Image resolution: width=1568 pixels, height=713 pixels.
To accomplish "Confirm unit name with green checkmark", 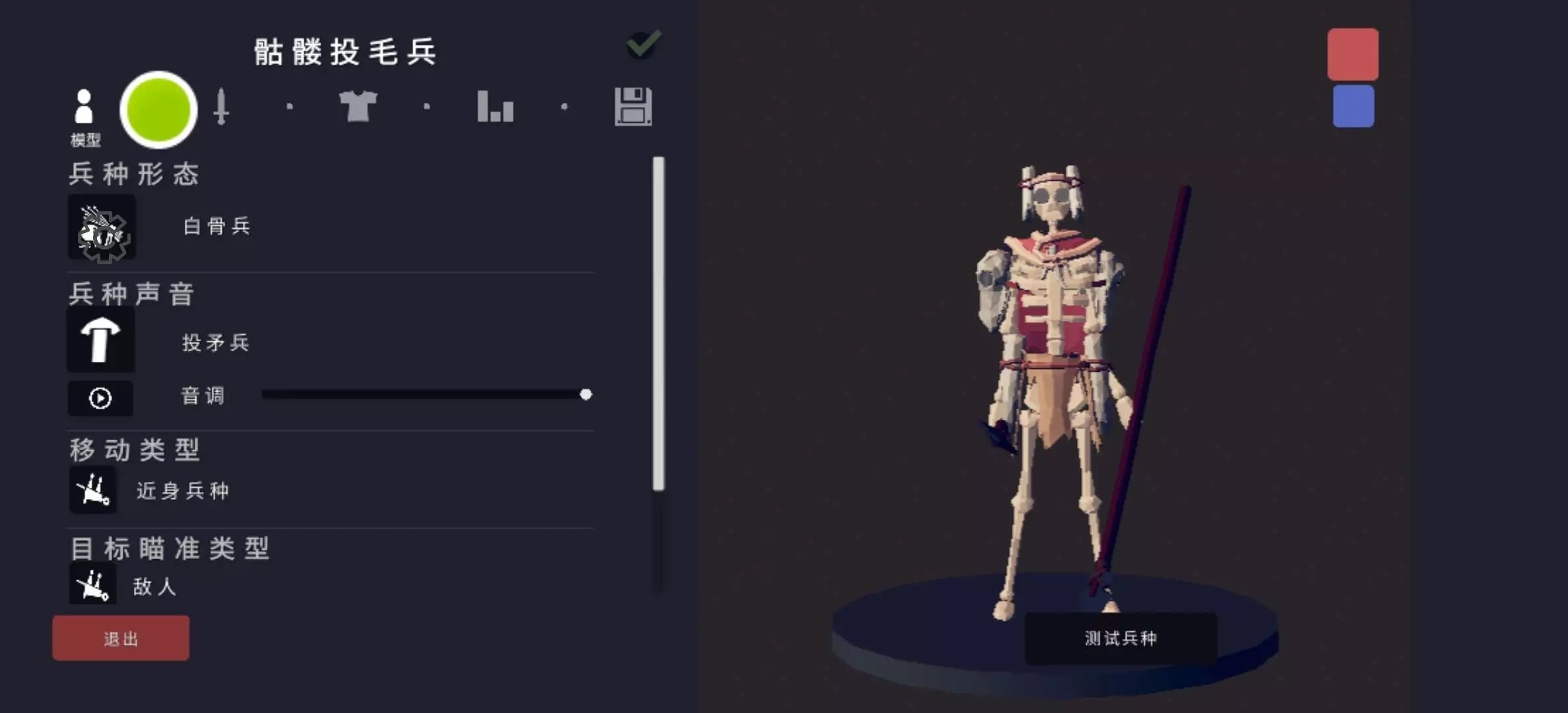I will [643, 44].
